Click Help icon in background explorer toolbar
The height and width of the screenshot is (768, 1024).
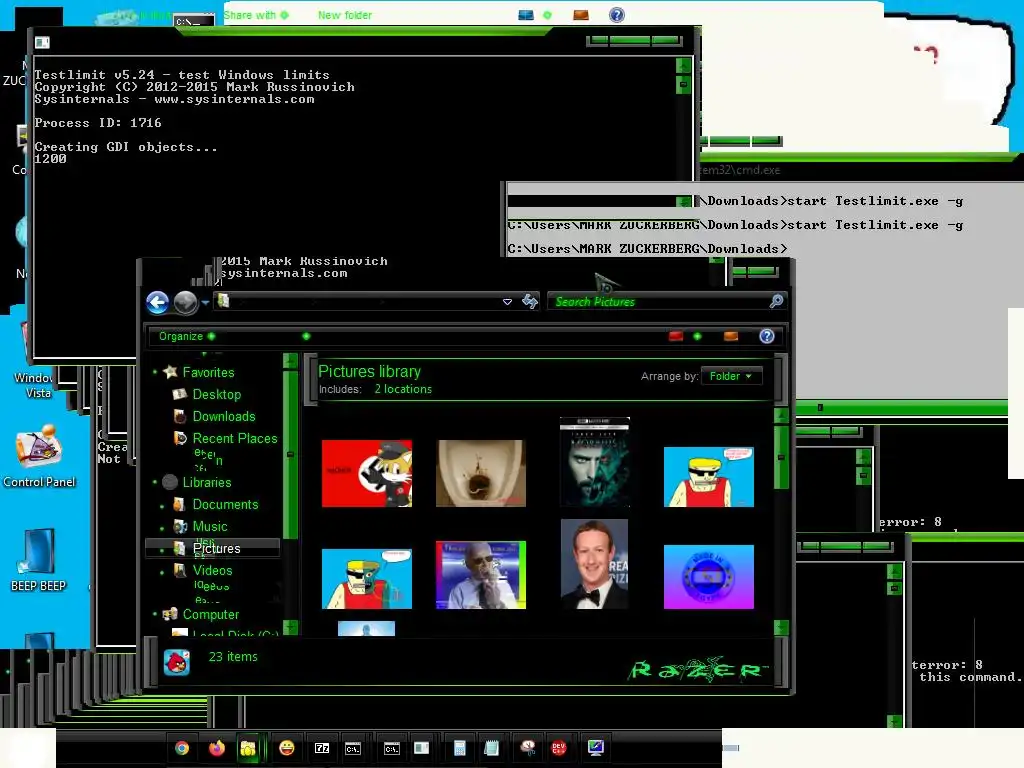pos(616,15)
